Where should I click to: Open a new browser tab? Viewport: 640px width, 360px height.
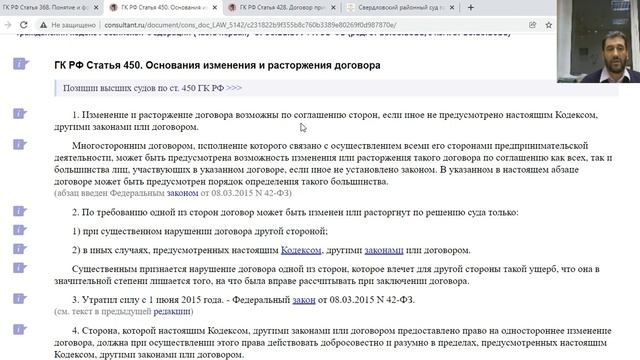point(471,7)
